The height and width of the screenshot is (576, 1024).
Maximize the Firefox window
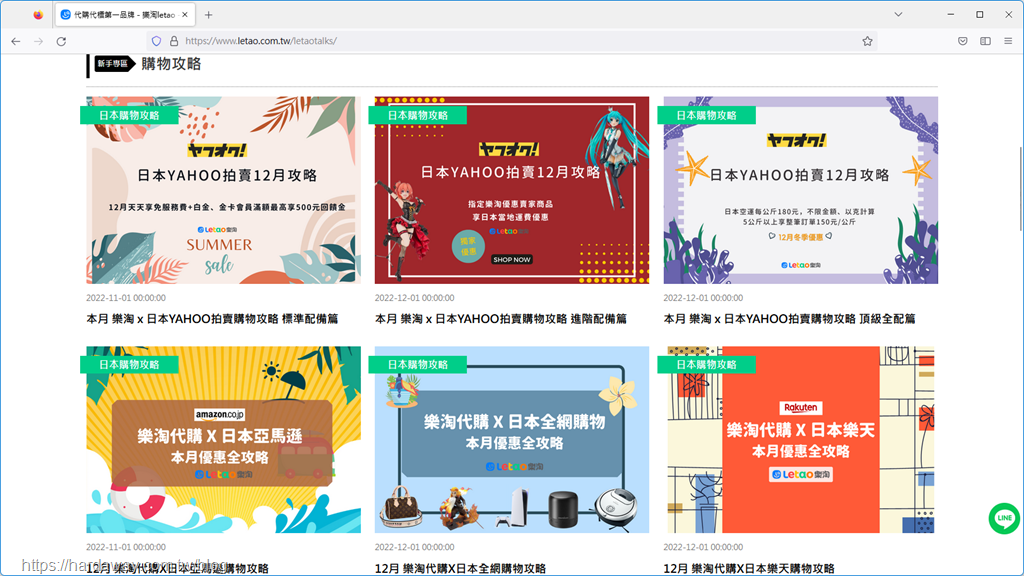pos(980,14)
